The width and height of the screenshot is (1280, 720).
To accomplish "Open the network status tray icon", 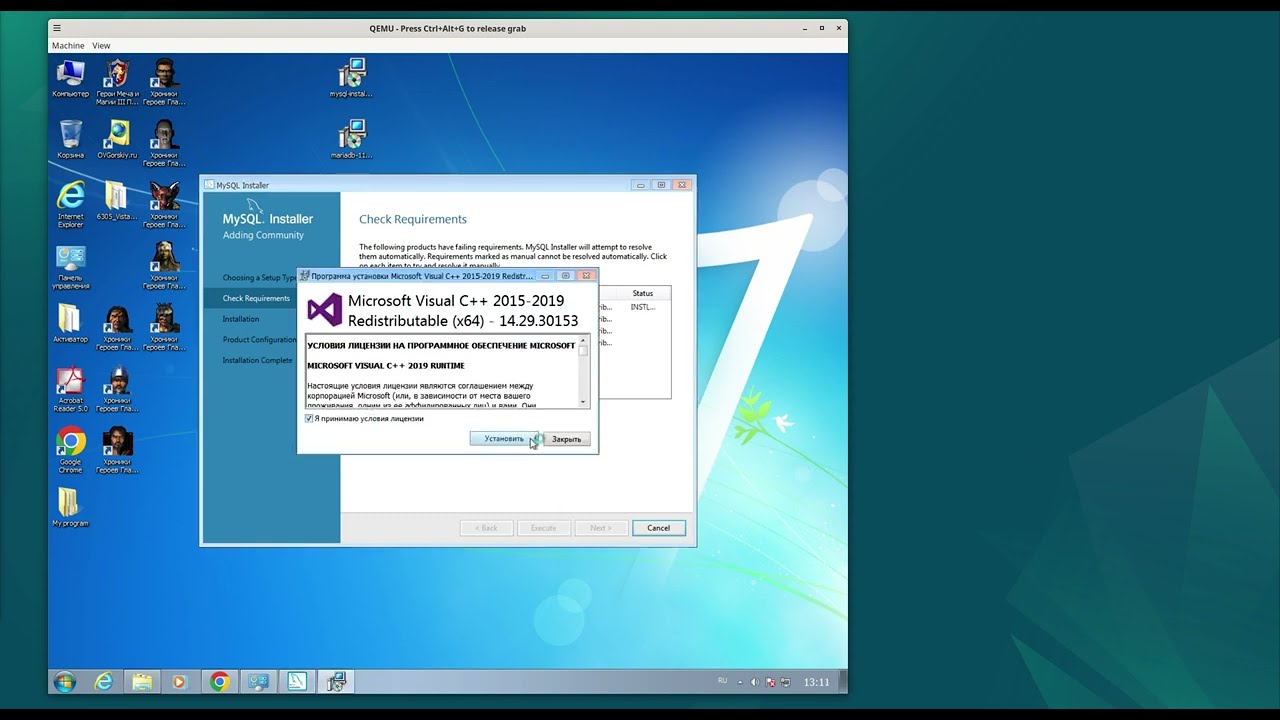I will [784, 682].
